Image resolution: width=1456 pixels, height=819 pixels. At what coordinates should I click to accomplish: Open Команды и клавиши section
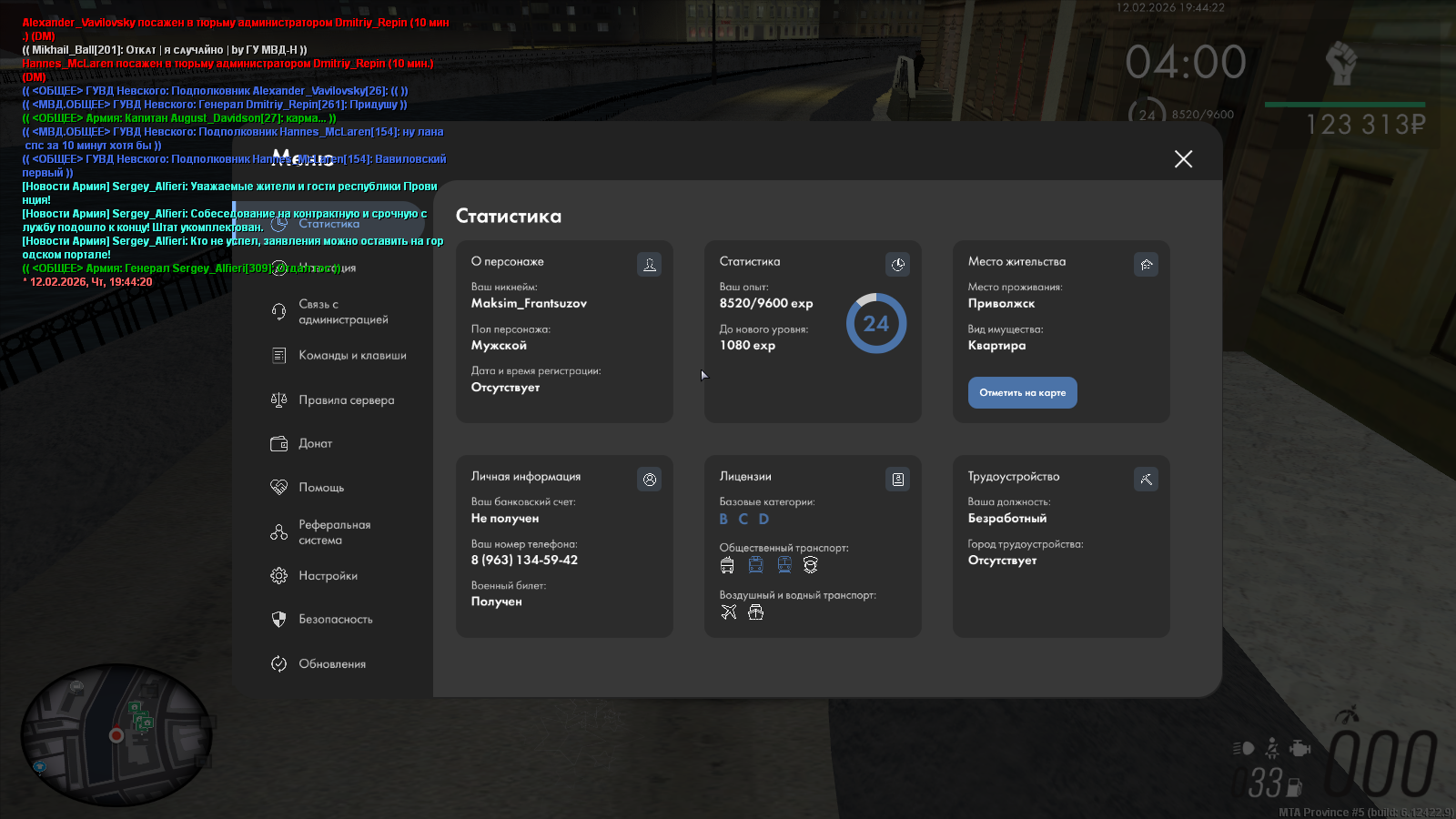click(x=351, y=356)
